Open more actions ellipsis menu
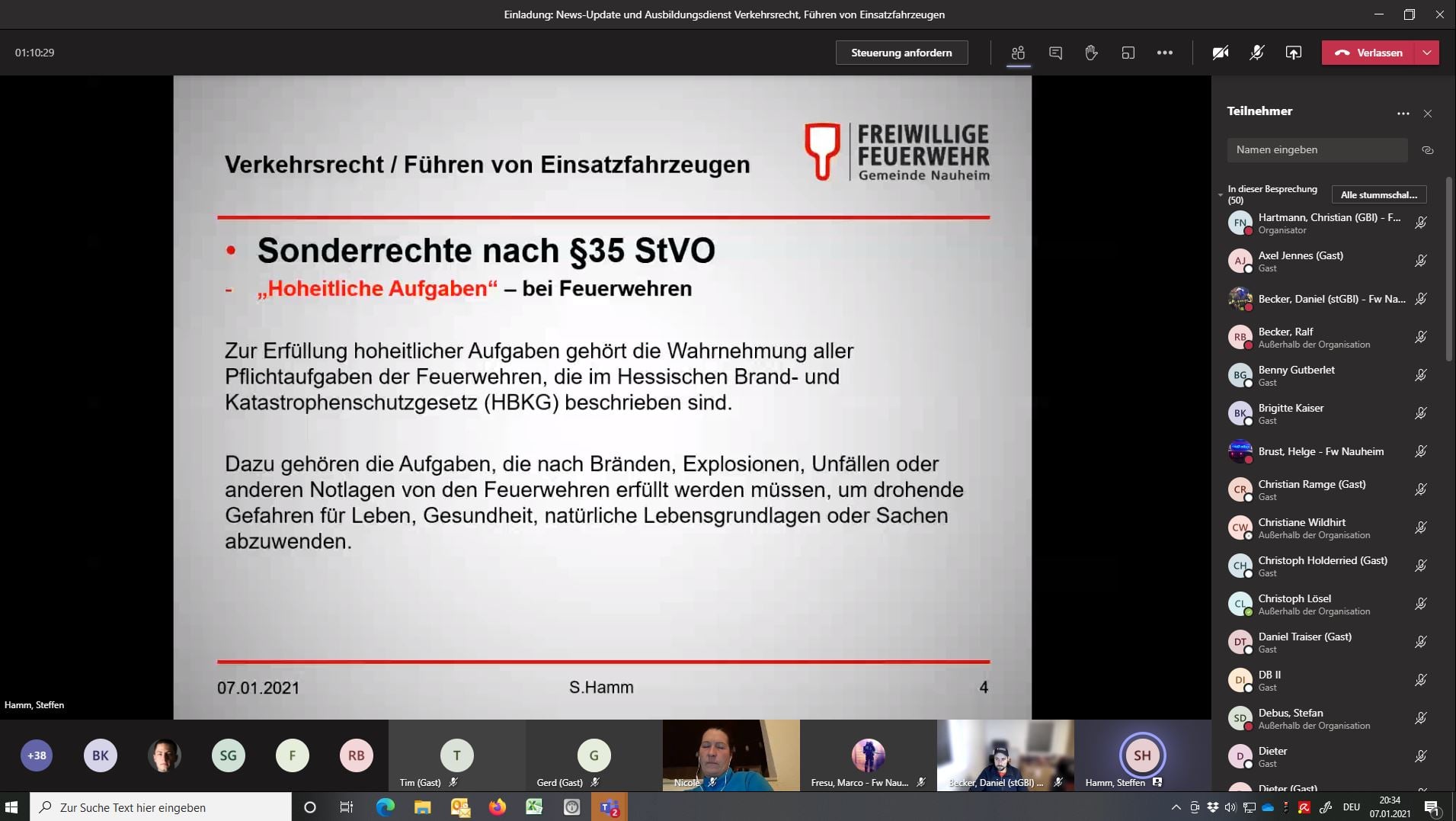The width and height of the screenshot is (1456, 821). (x=1164, y=53)
